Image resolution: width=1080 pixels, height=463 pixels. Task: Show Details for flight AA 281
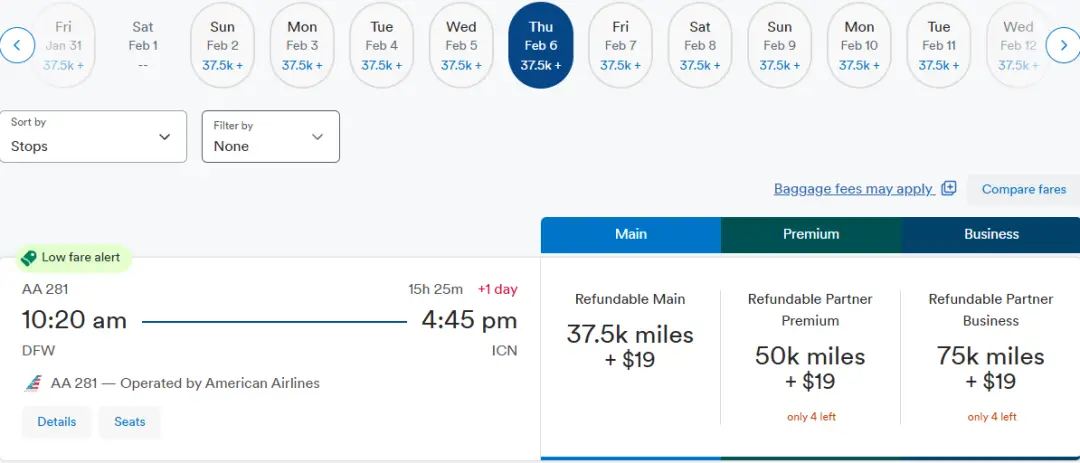coord(57,422)
